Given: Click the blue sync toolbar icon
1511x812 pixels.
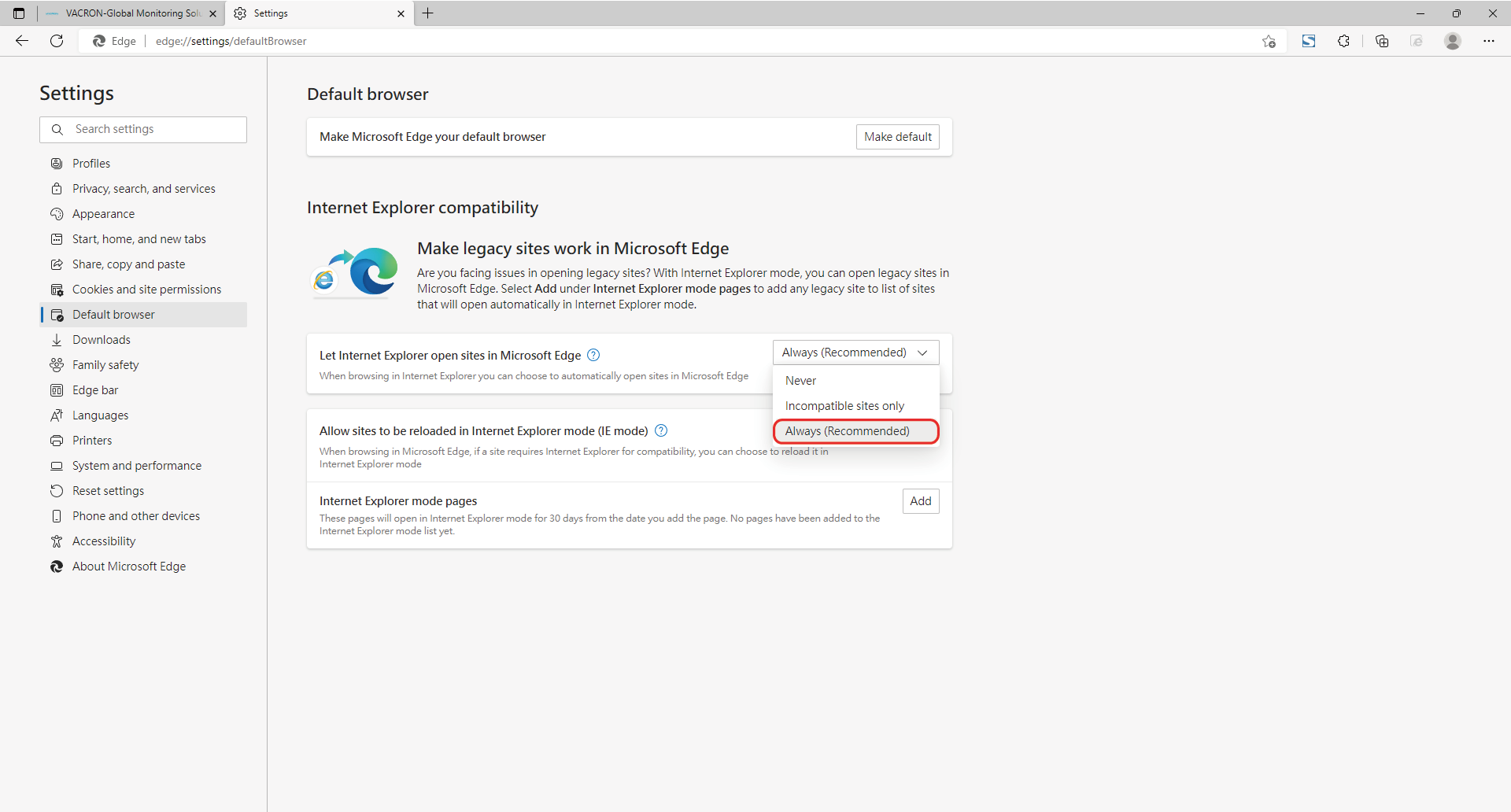Looking at the screenshot, I should pos(1309,41).
